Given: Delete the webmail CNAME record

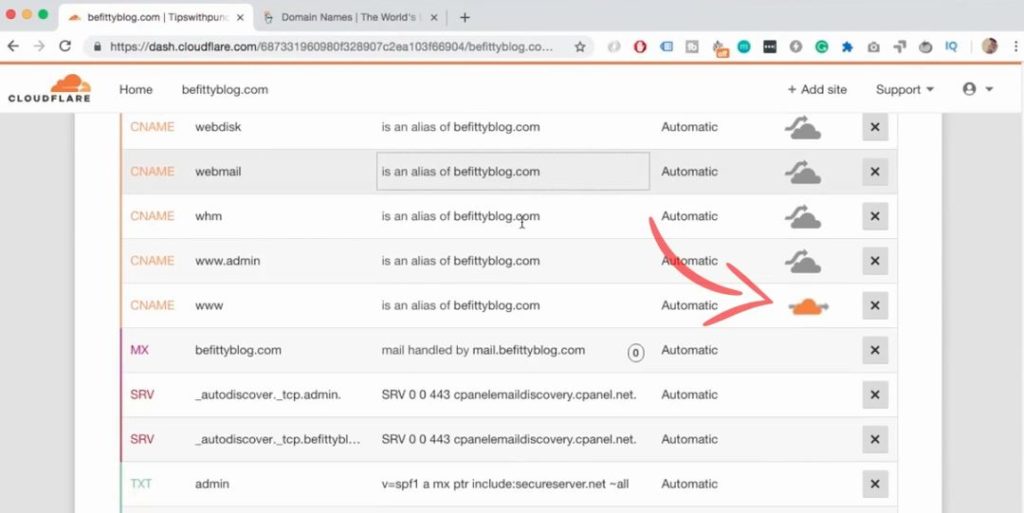Looking at the screenshot, I should [x=875, y=172].
